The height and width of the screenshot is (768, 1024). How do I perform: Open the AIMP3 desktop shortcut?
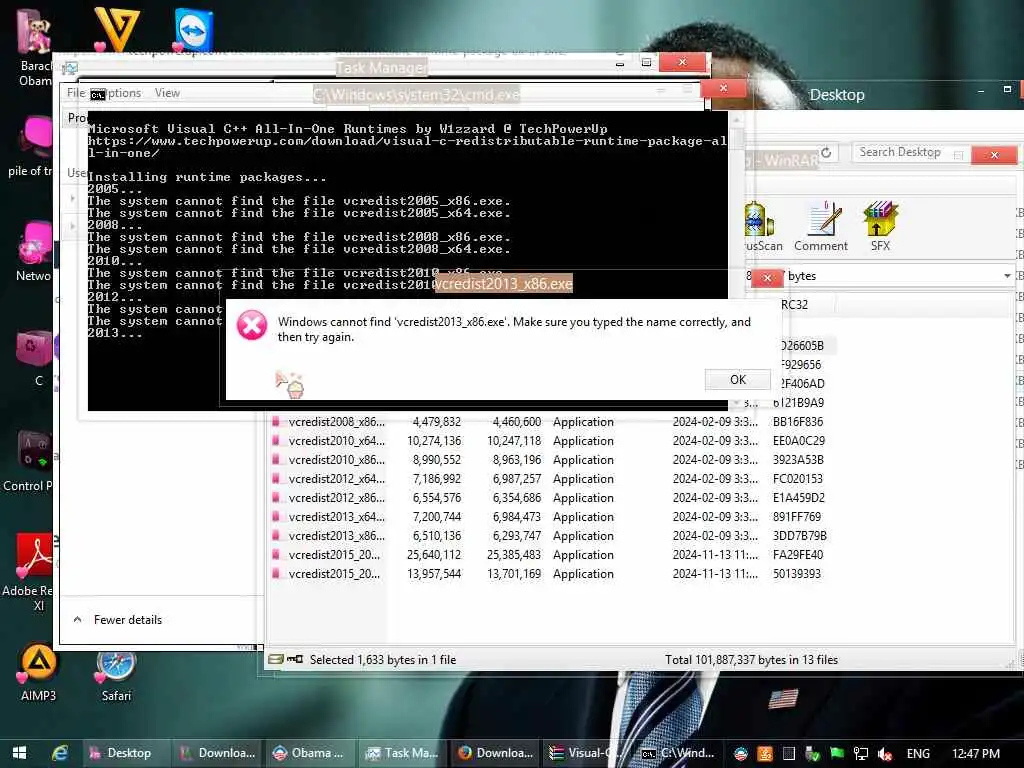click(x=38, y=673)
